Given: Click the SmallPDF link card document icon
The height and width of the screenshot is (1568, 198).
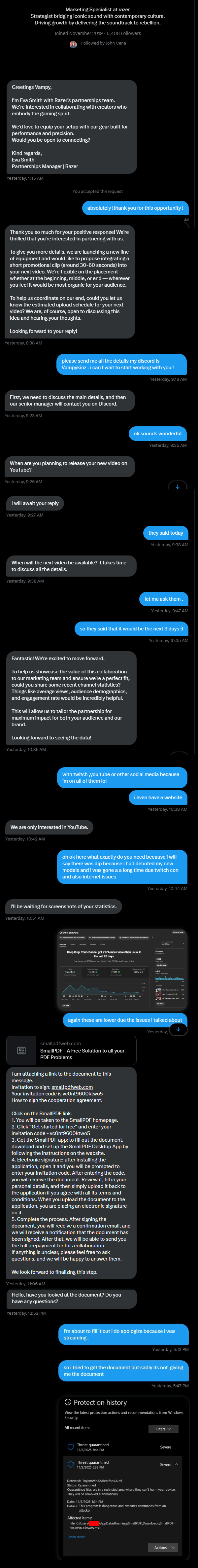Looking at the screenshot, I should 21,1050.
